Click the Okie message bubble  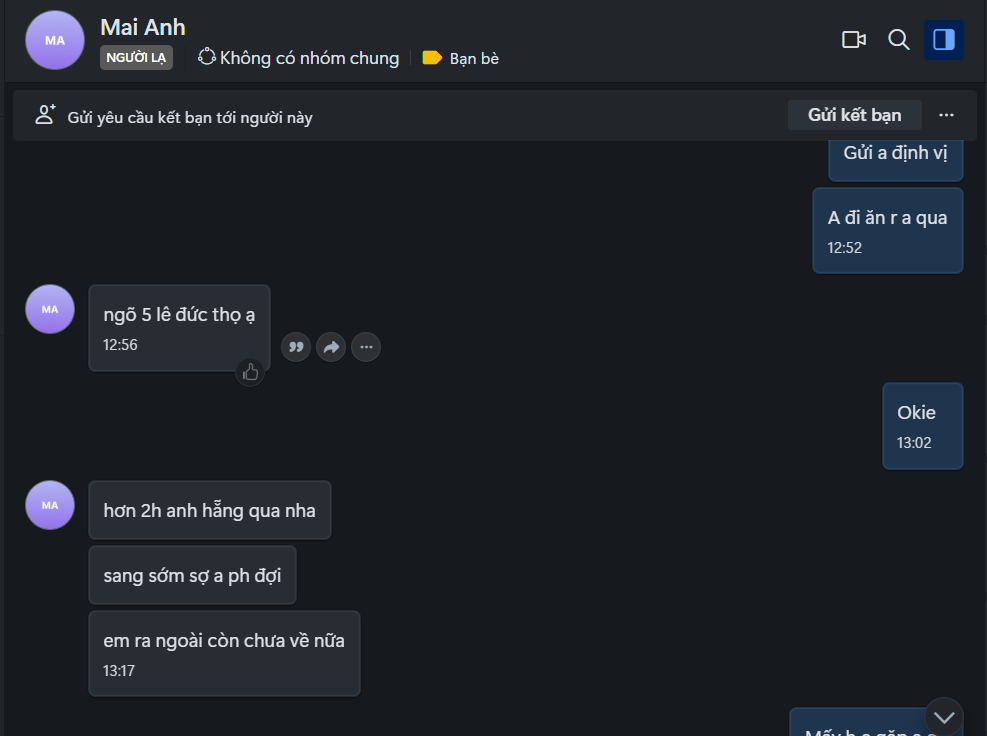point(922,425)
